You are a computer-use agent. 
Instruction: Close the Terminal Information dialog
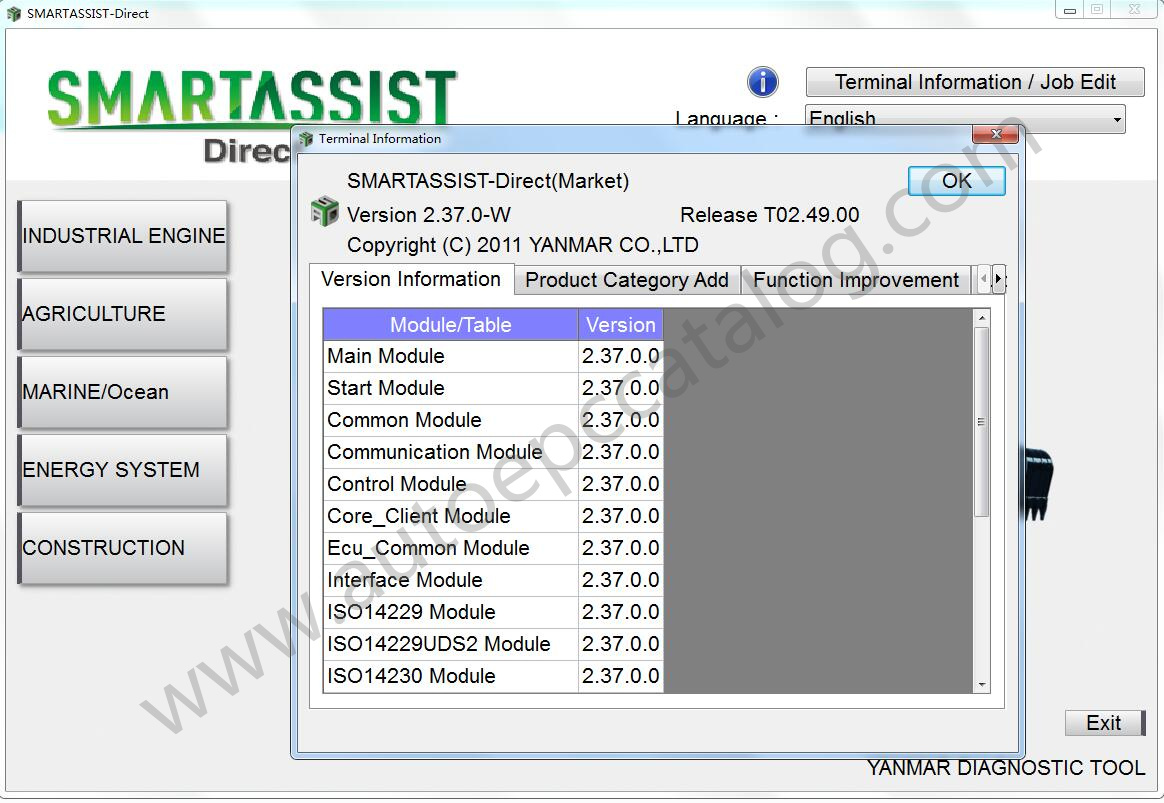(995, 134)
